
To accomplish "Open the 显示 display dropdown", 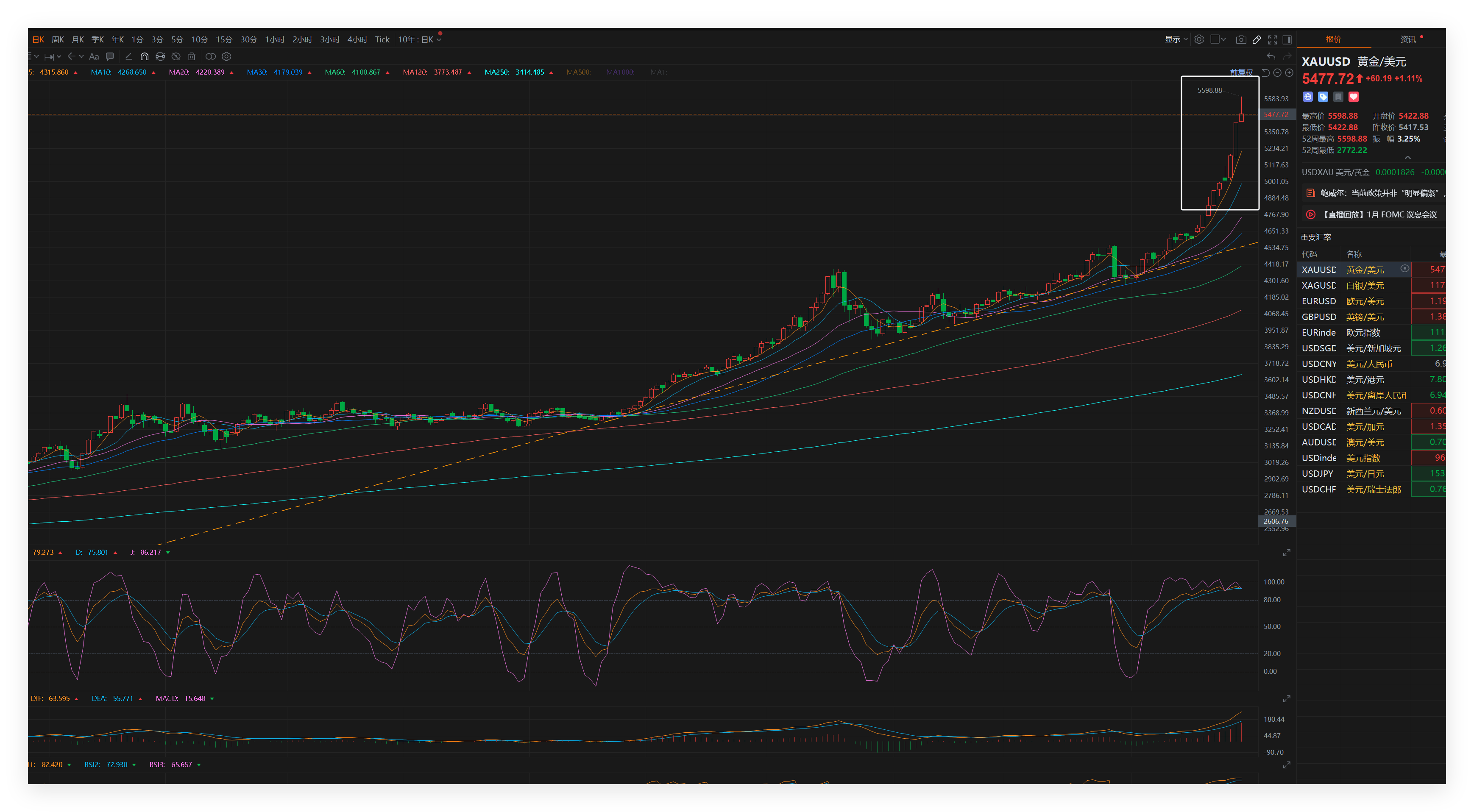I will coord(1176,39).
